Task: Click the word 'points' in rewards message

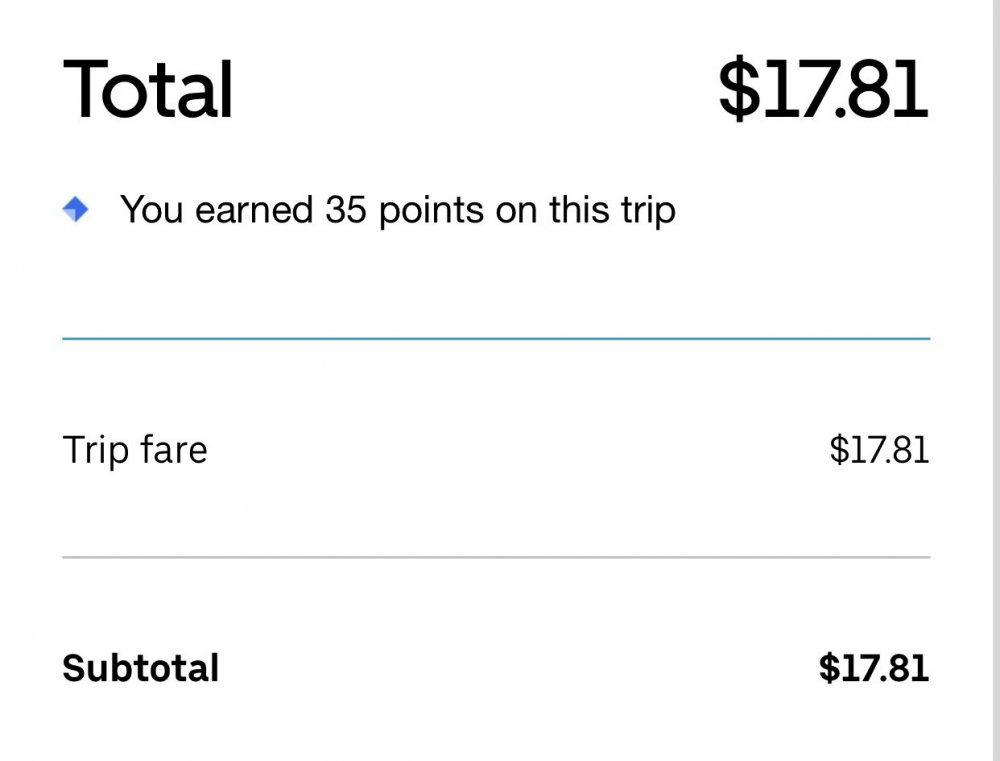Action: 432,211
